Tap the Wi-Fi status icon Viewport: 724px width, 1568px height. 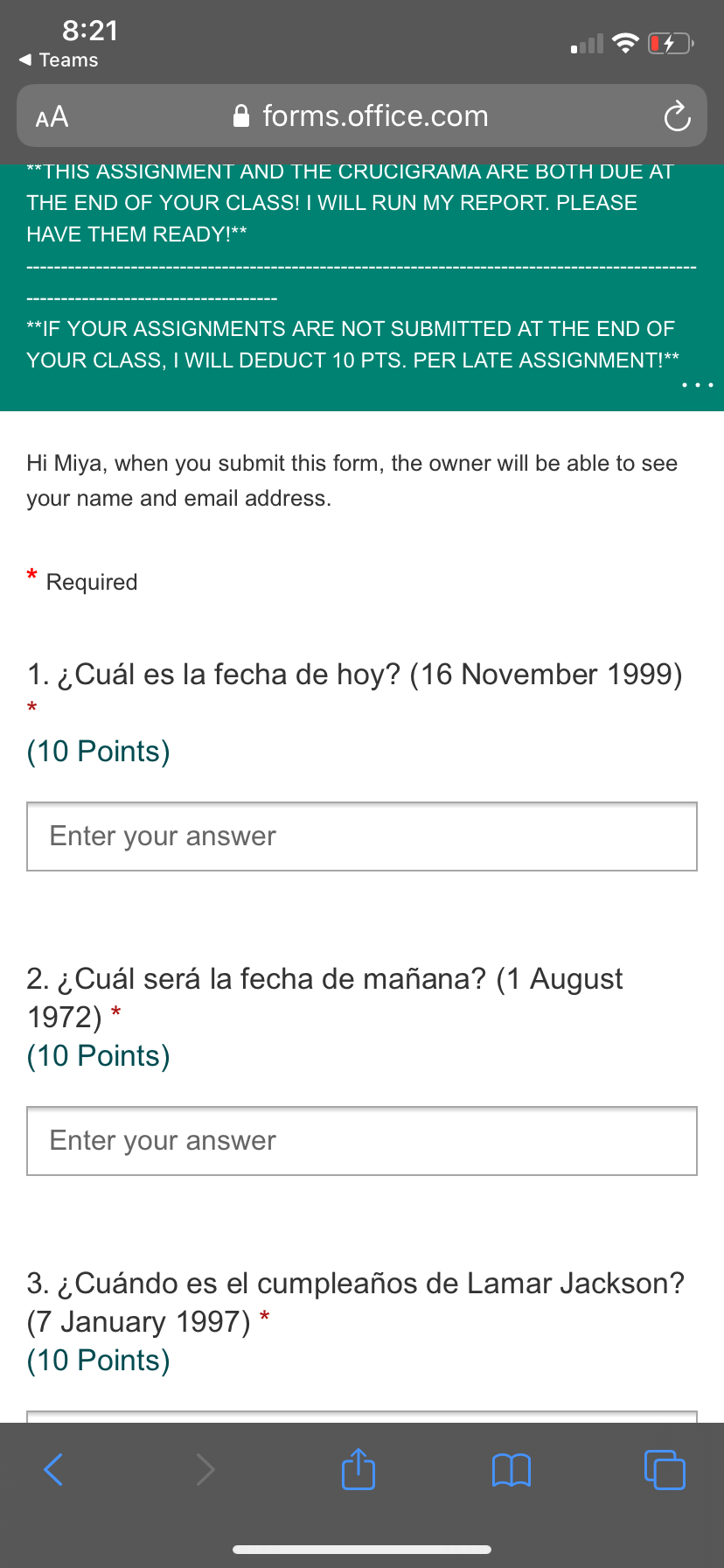tap(625, 43)
